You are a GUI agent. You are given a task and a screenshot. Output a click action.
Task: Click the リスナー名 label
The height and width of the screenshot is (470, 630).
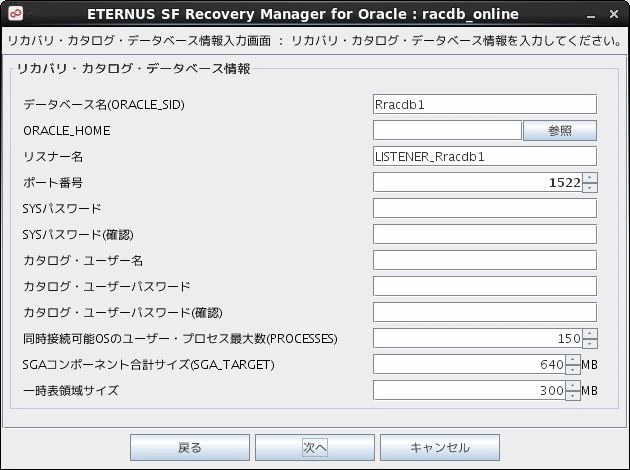click(x=53, y=157)
